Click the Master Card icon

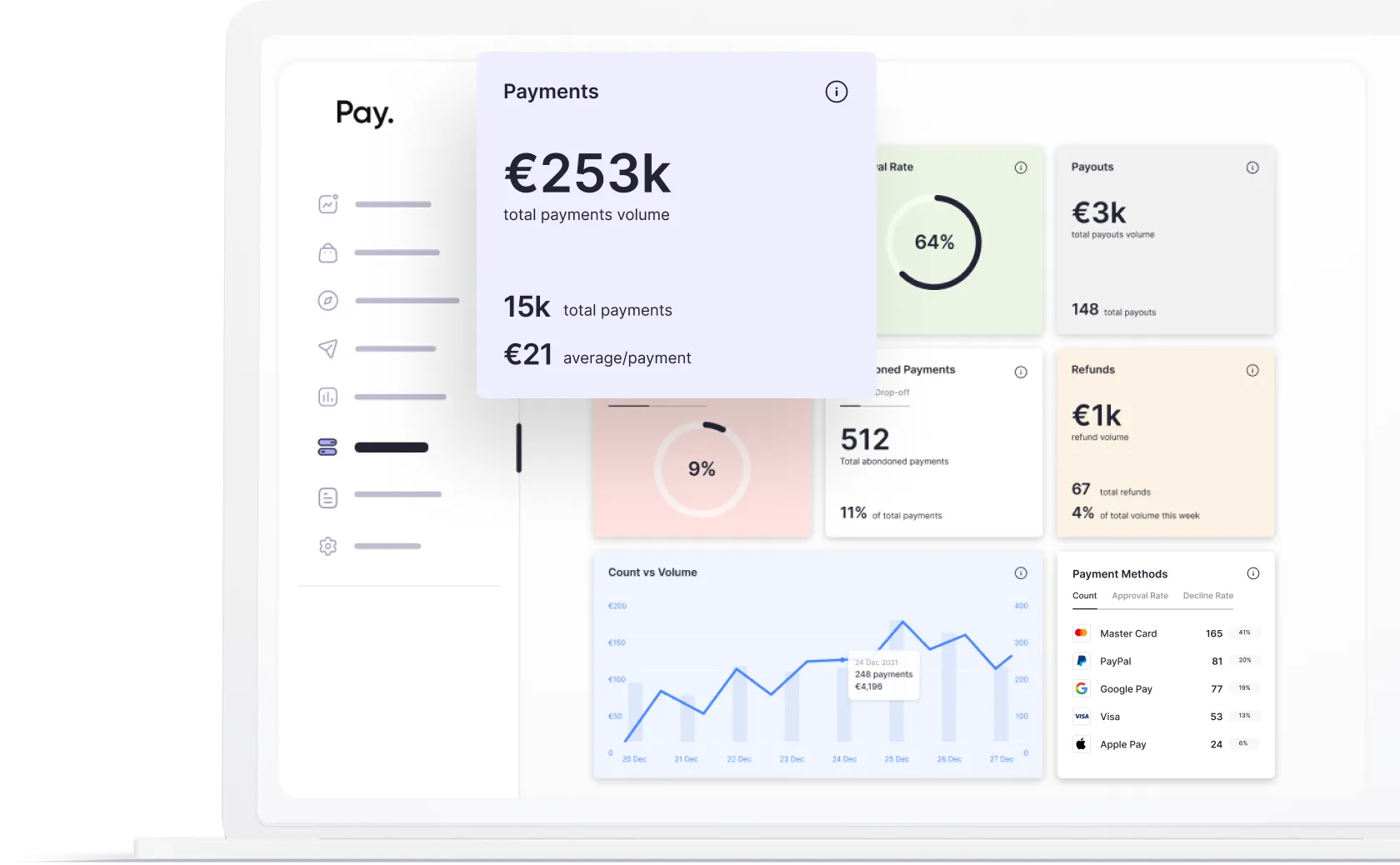(x=1081, y=632)
